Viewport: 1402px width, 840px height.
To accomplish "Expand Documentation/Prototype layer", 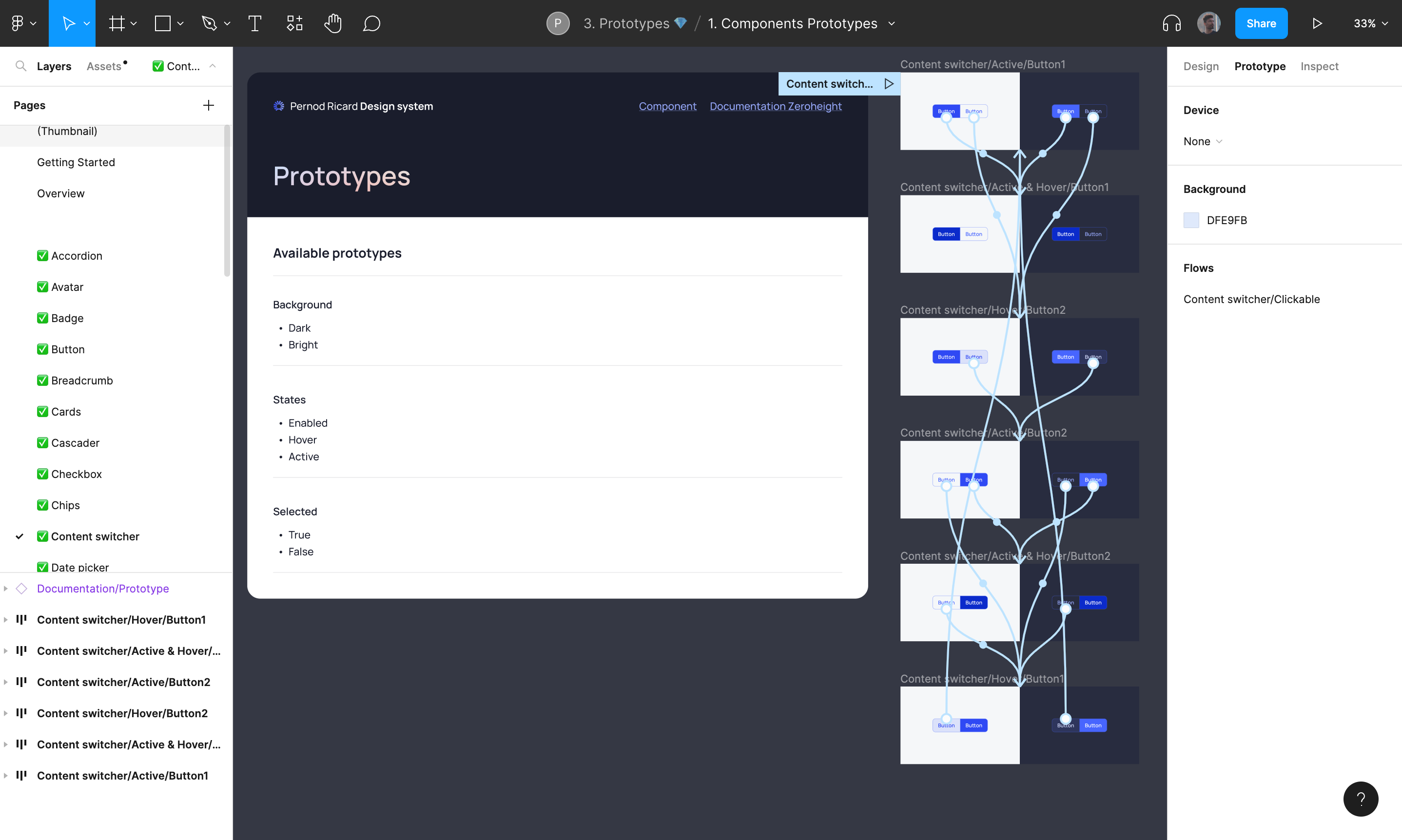I will (x=6, y=589).
